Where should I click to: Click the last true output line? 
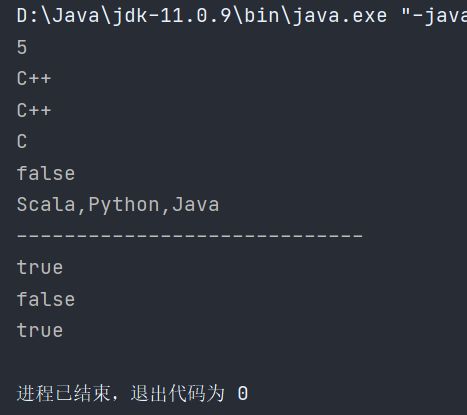click(40, 330)
